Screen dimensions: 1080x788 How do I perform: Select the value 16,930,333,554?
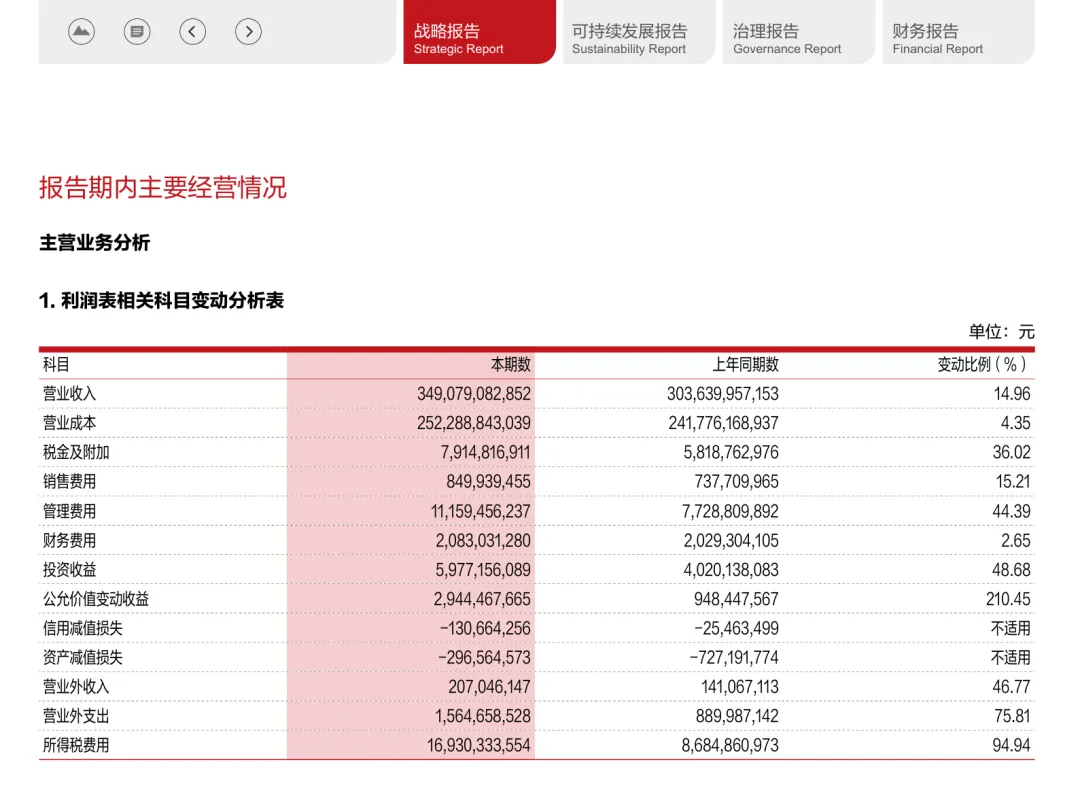pos(479,746)
